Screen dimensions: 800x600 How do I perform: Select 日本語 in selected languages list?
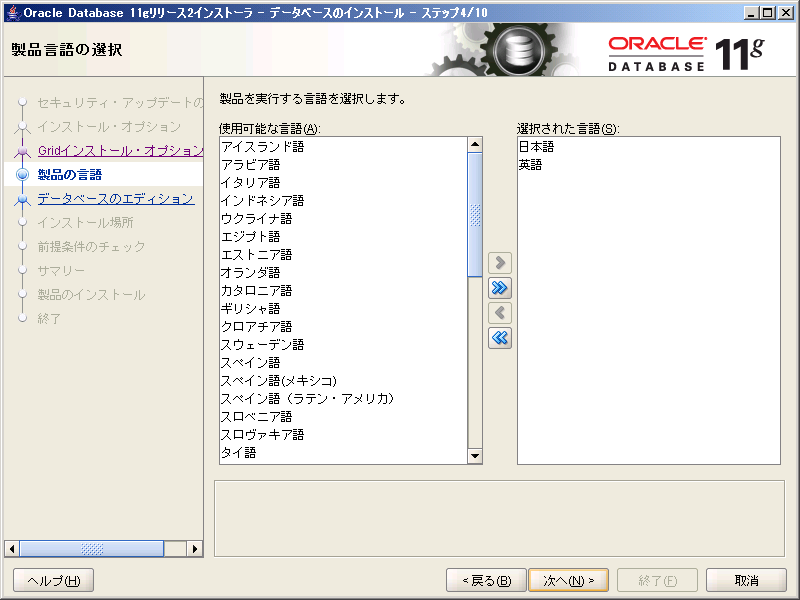(x=537, y=147)
